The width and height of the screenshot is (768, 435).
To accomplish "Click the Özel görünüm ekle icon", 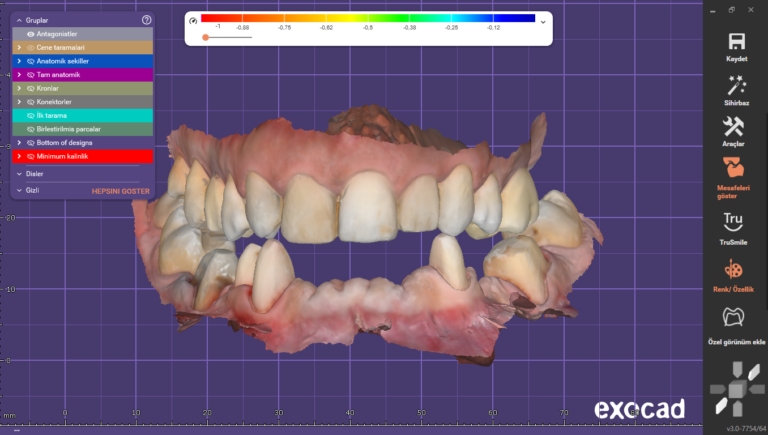I will coord(736,318).
